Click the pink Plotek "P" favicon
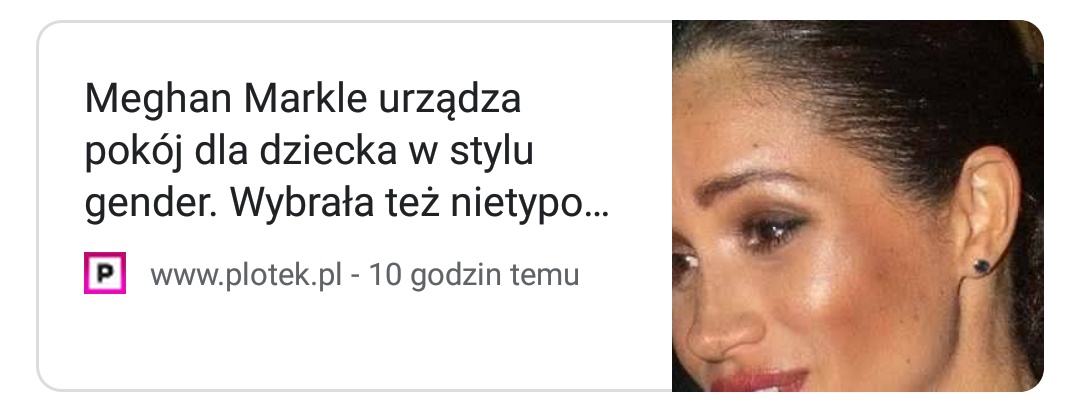 (105, 273)
